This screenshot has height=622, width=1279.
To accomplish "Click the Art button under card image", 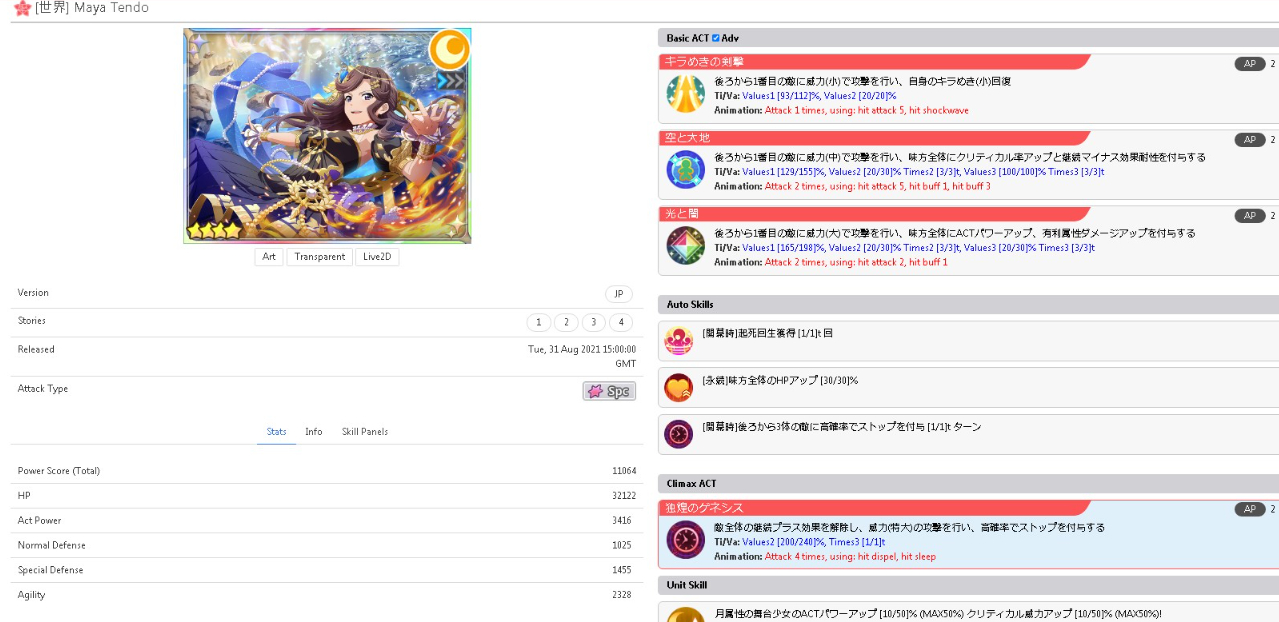I will click(x=269, y=257).
